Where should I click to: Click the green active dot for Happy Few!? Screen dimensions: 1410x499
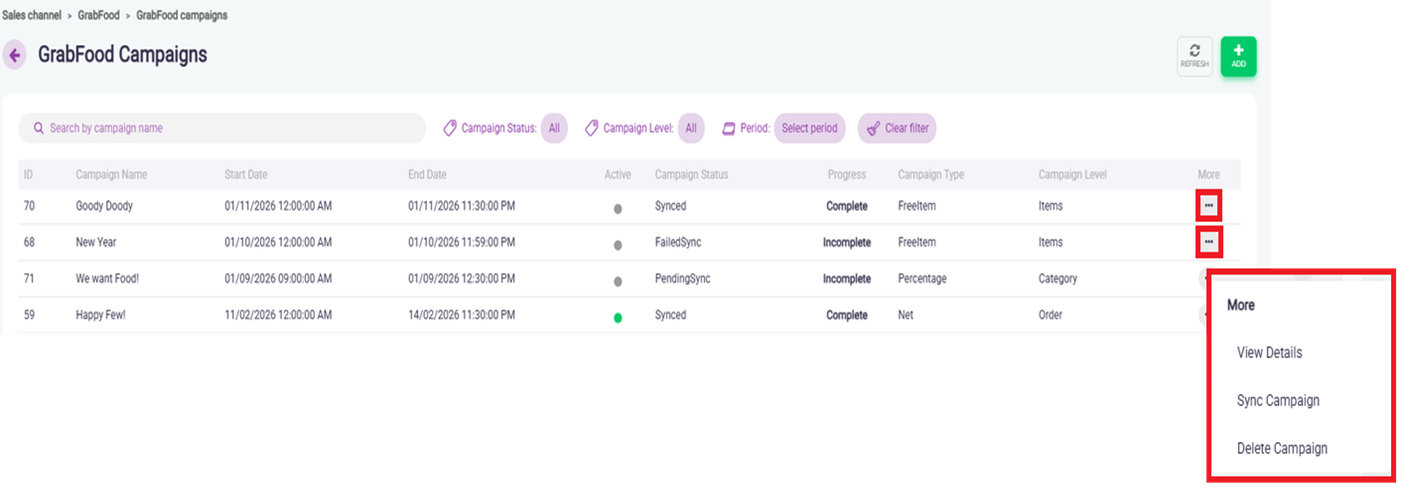point(618,318)
